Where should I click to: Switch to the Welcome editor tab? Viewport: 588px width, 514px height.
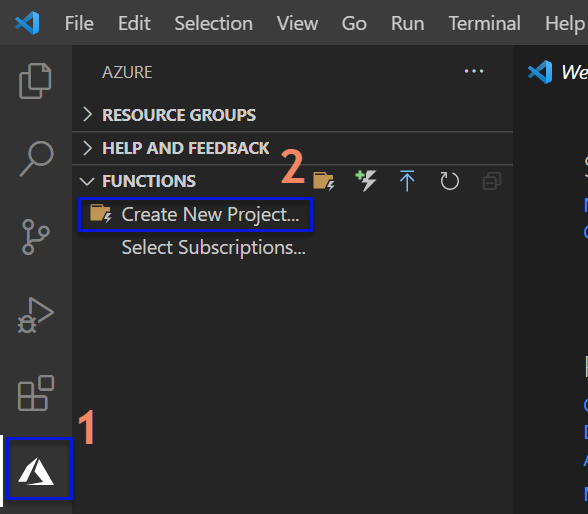[x=558, y=72]
